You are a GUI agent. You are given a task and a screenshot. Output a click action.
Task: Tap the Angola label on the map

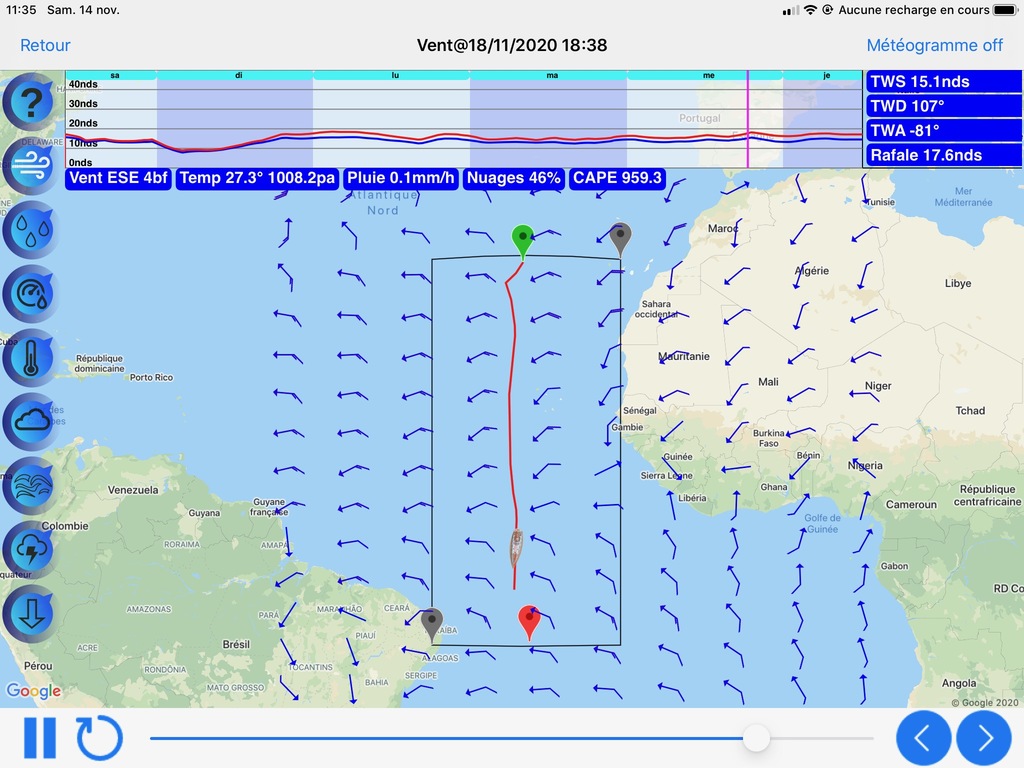tap(959, 683)
